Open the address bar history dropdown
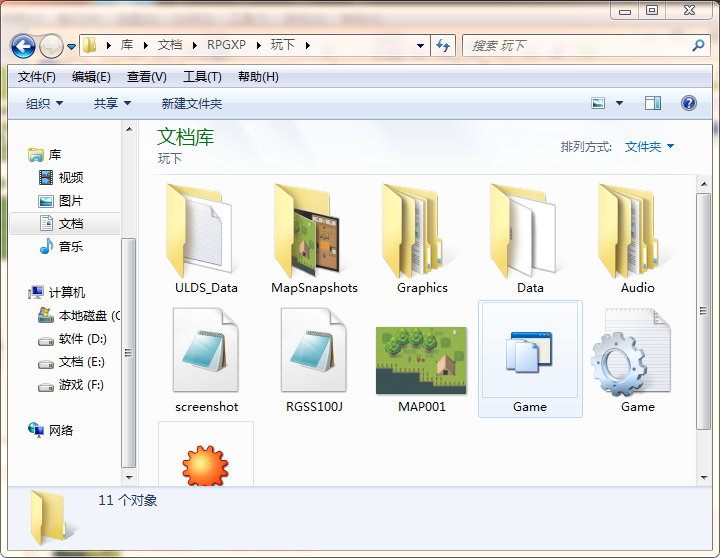The height and width of the screenshot is (558, 720). (420, 45)
